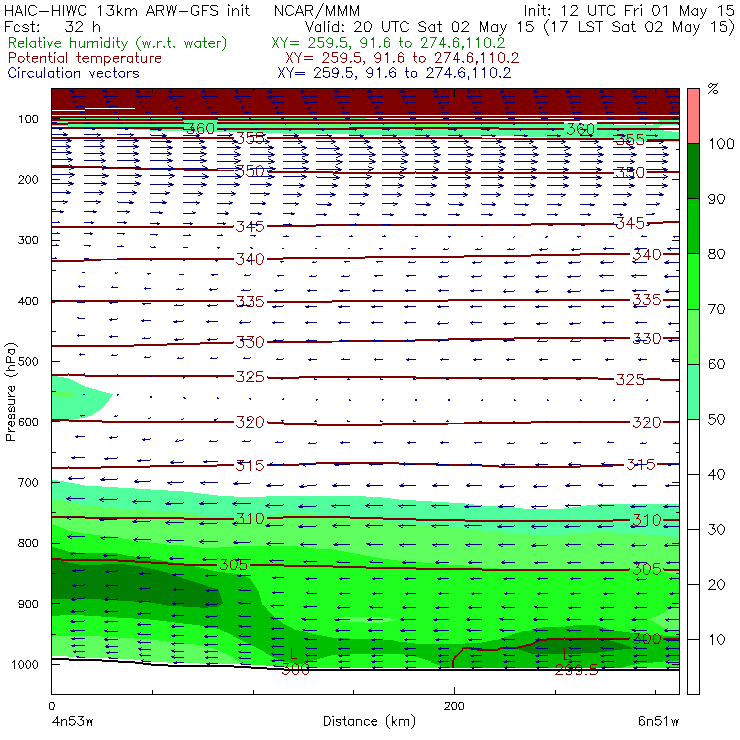Click the '90' colorbar value label
The height and width of the screenshot is (740, 740).
click(716, 199)
